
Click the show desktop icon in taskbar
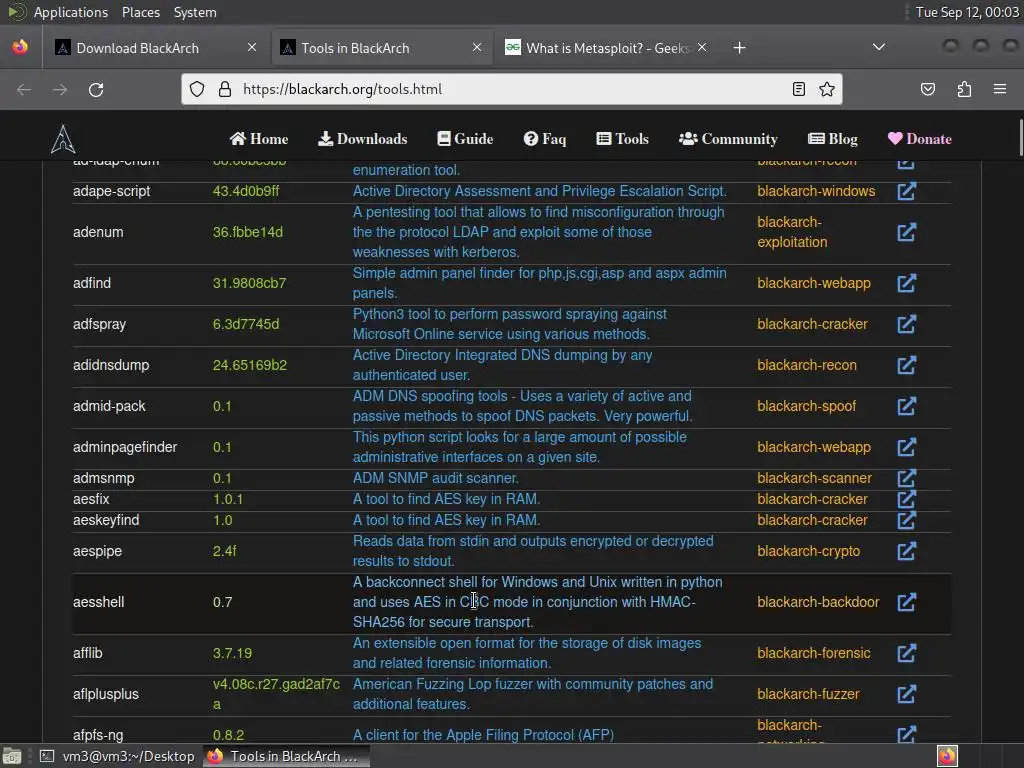tap(12, 756)
